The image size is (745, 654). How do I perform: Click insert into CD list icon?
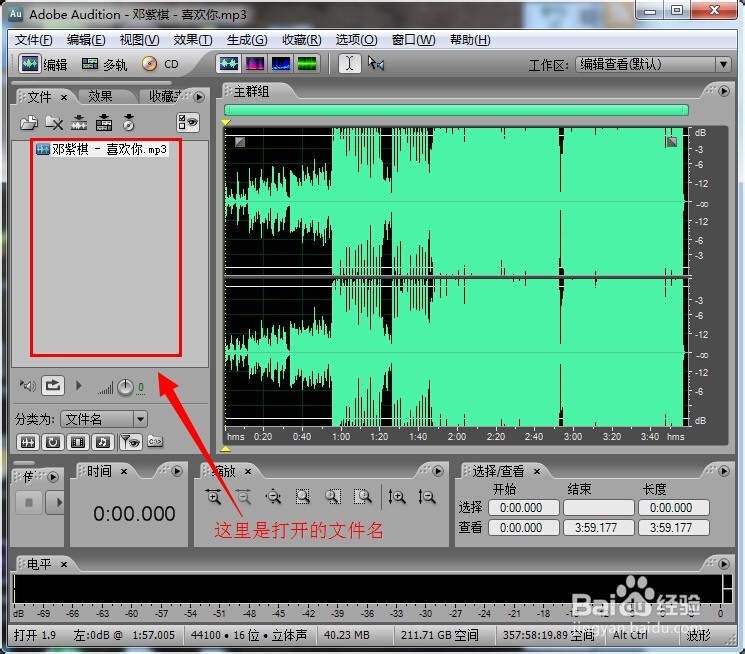(x=129, y=123)
